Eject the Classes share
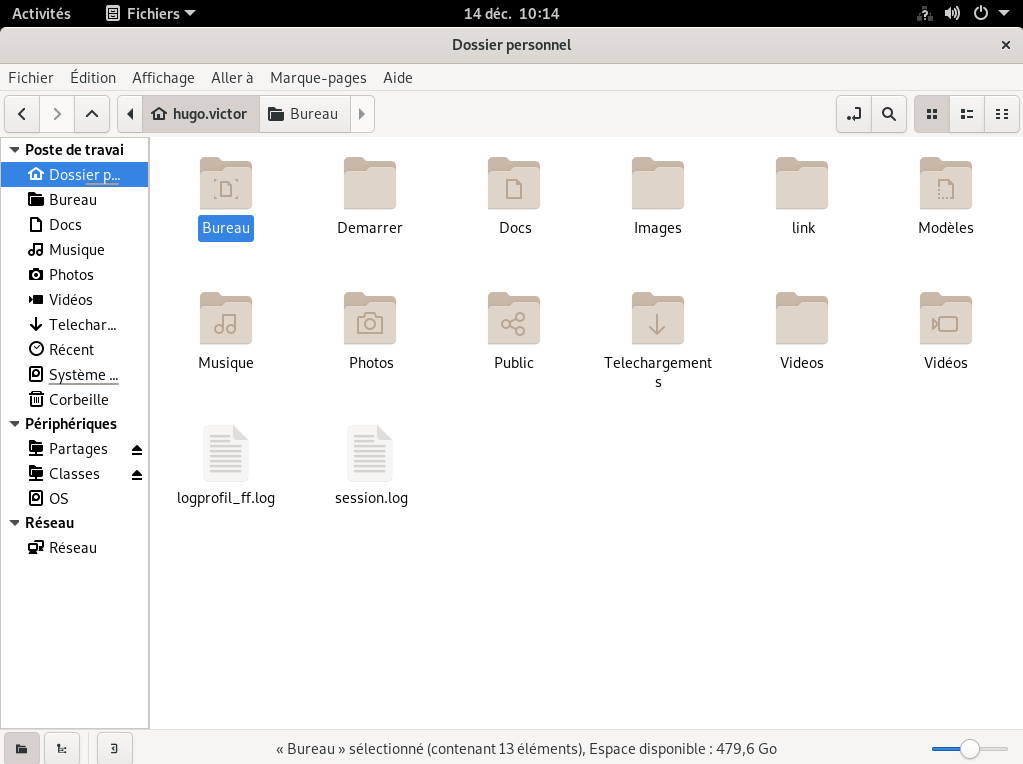The width and height of the screenshot is (1023, 764). click(136, 474)
